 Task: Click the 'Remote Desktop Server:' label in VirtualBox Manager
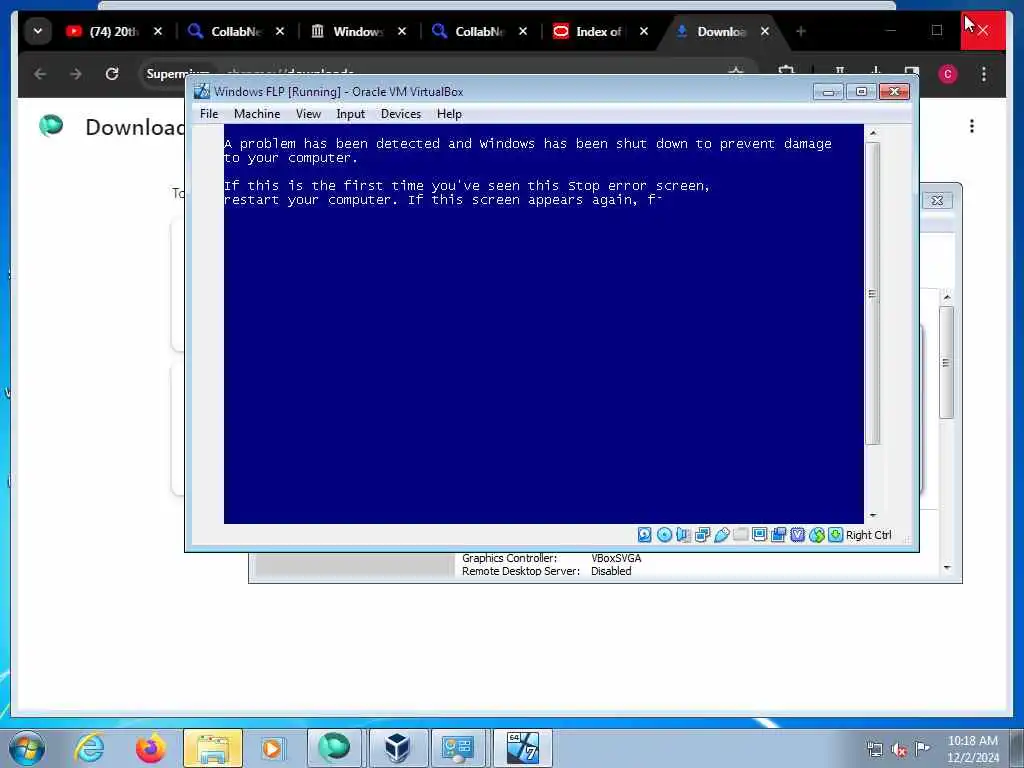pyautogui.click(x=520, y=571)
